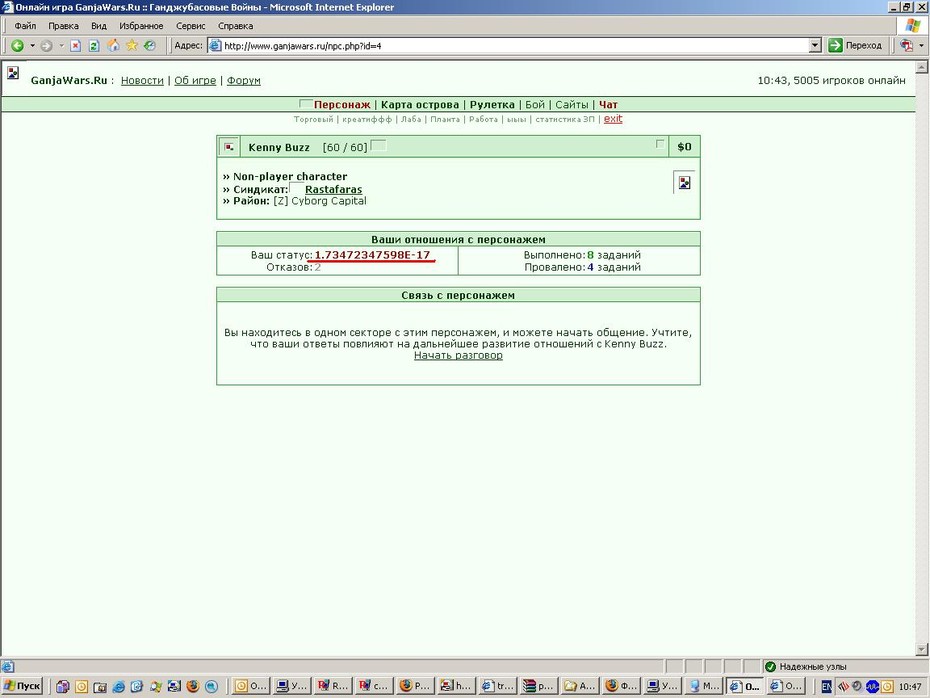Stop page loading with red X icon
930x698 pixels.
(x=75, y=46)
